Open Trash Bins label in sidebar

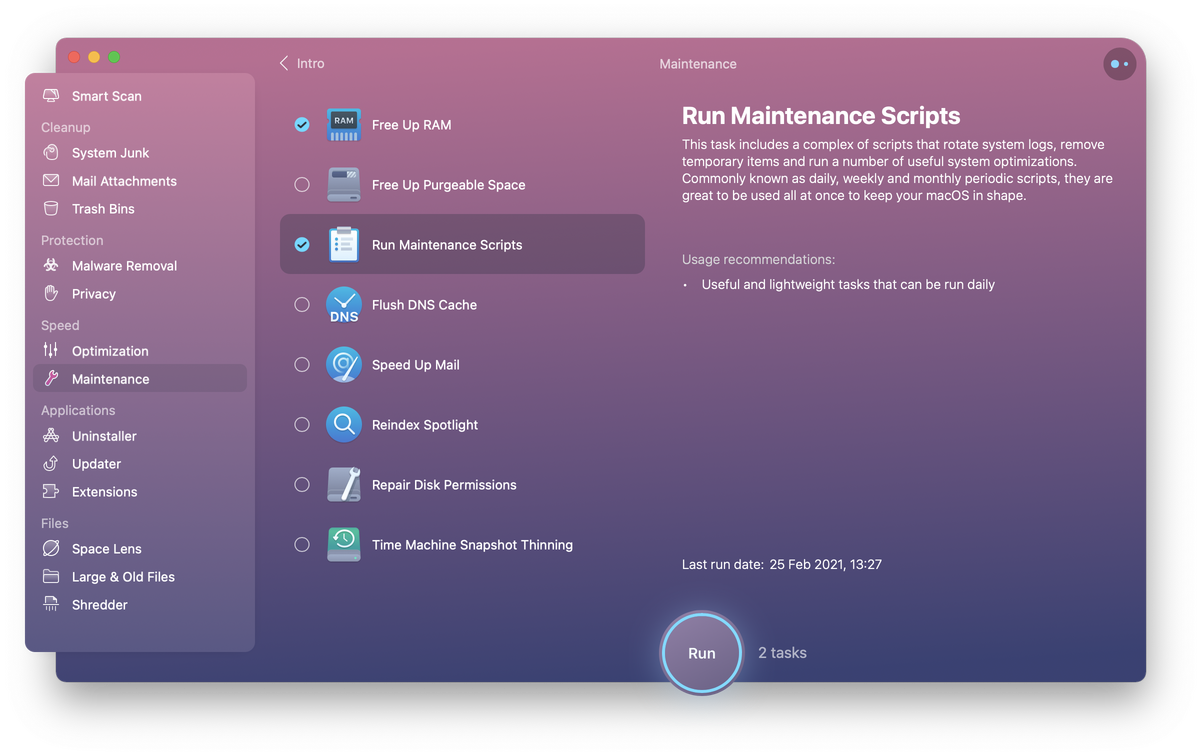click(x=103, y=209)
